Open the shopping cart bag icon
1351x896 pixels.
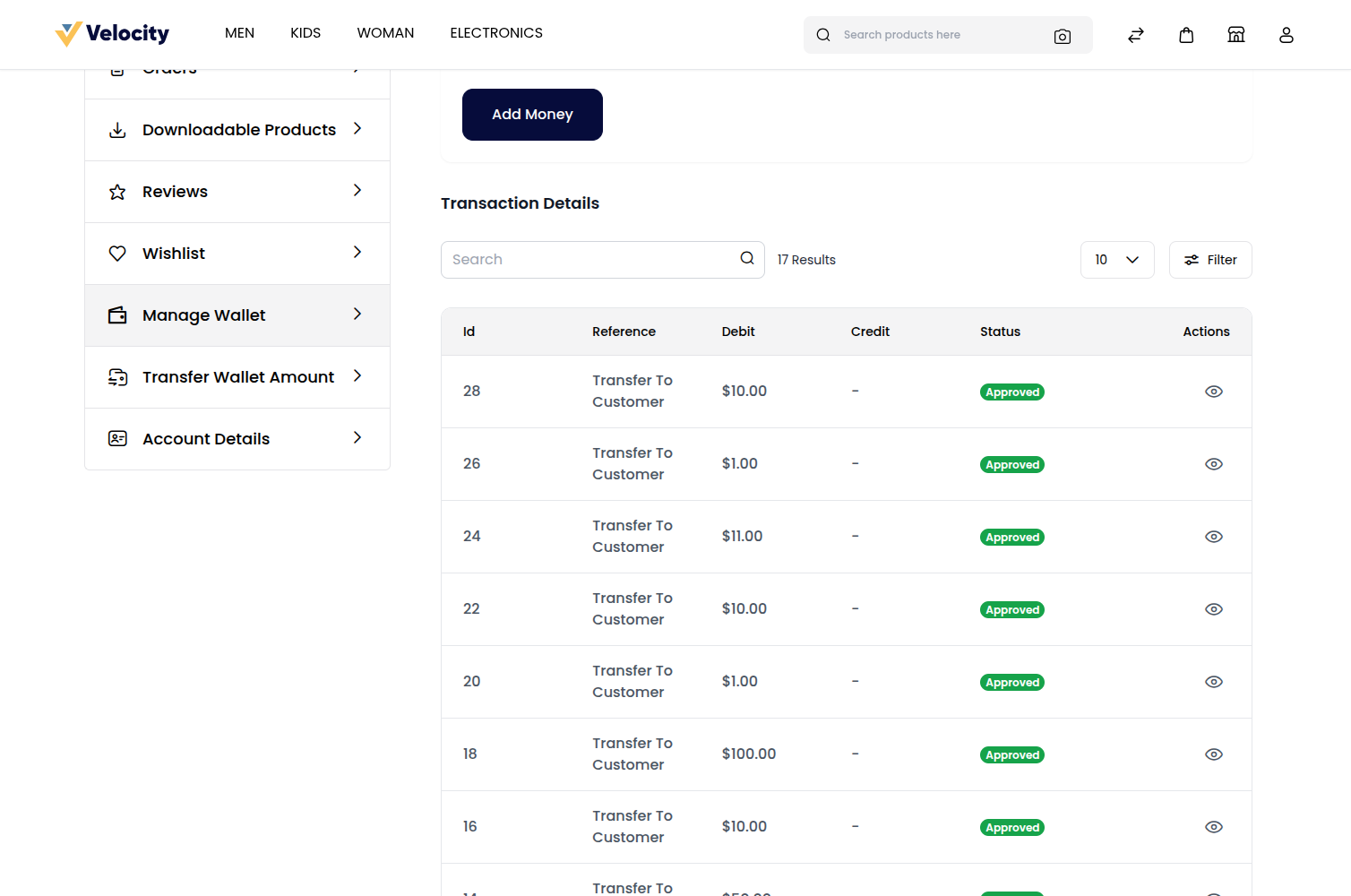(x=1186, y=34)
